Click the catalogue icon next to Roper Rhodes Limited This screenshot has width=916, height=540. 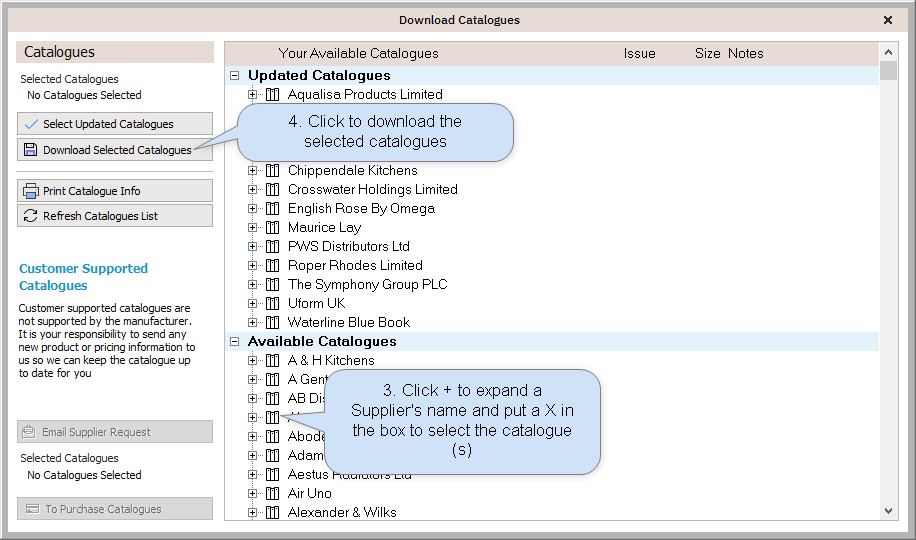[x=272, y=265]
